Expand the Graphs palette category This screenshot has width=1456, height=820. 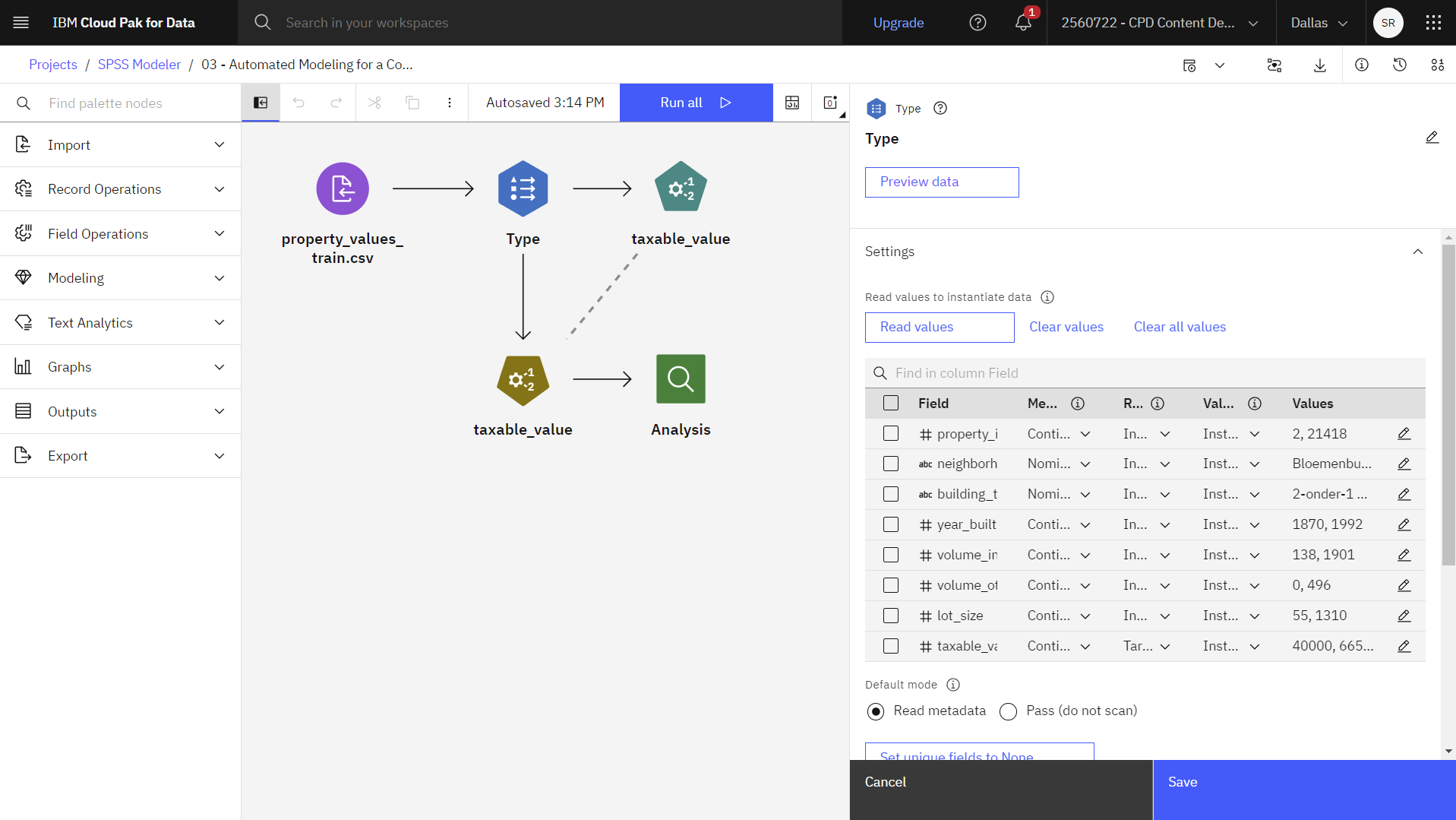pos(121,367)
